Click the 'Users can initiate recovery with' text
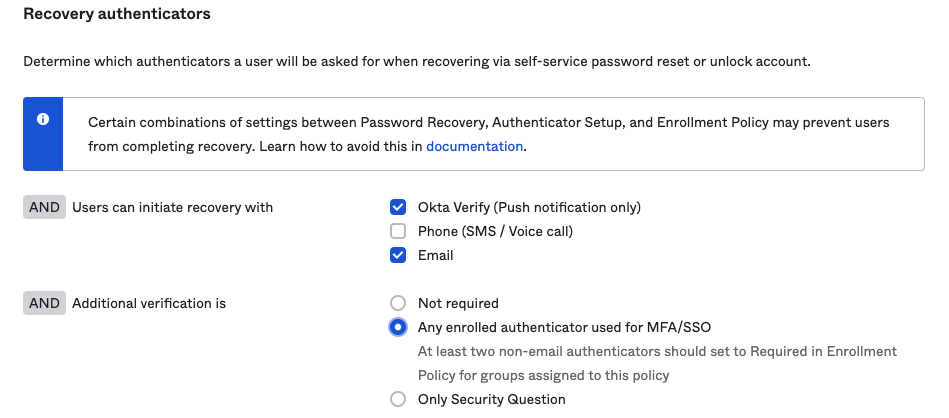Image resolution: width=949 pixels, height=418 pixels. 172,208
